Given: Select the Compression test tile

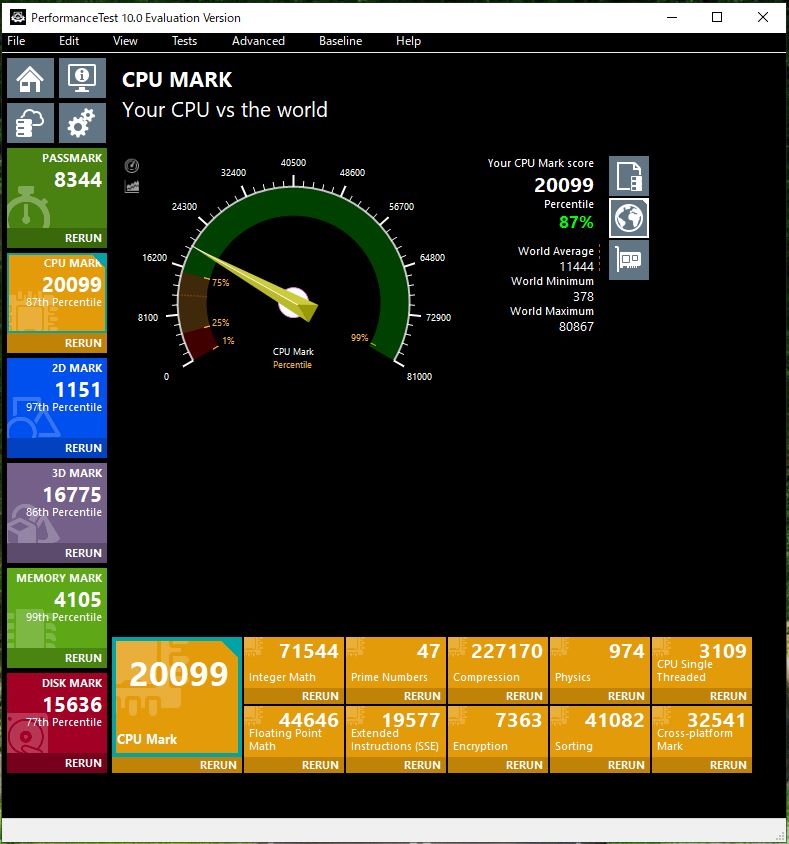Looking at the screenshot, I should click(x=498, y=663).
